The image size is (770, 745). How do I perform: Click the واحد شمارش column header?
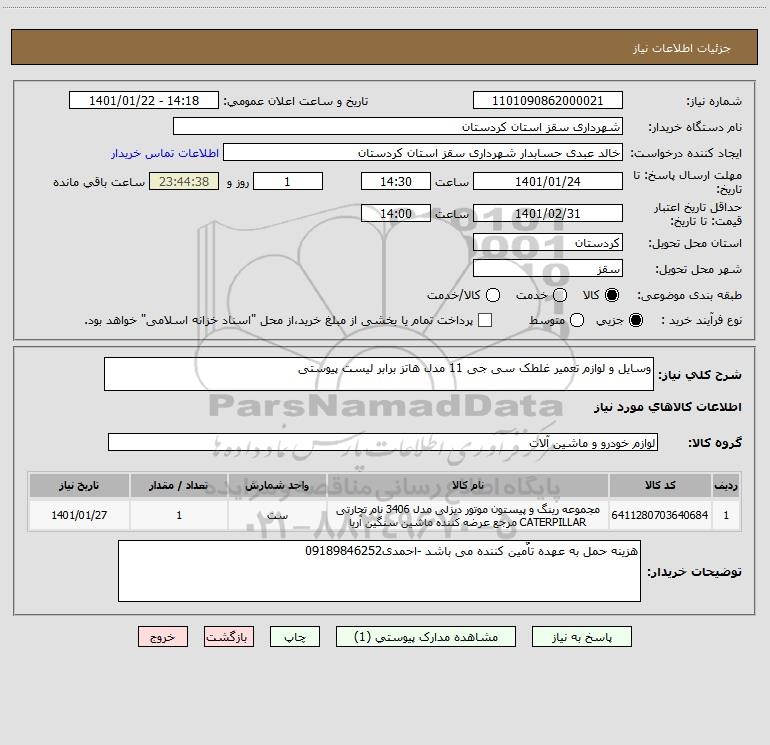click(x=277, y=485)
